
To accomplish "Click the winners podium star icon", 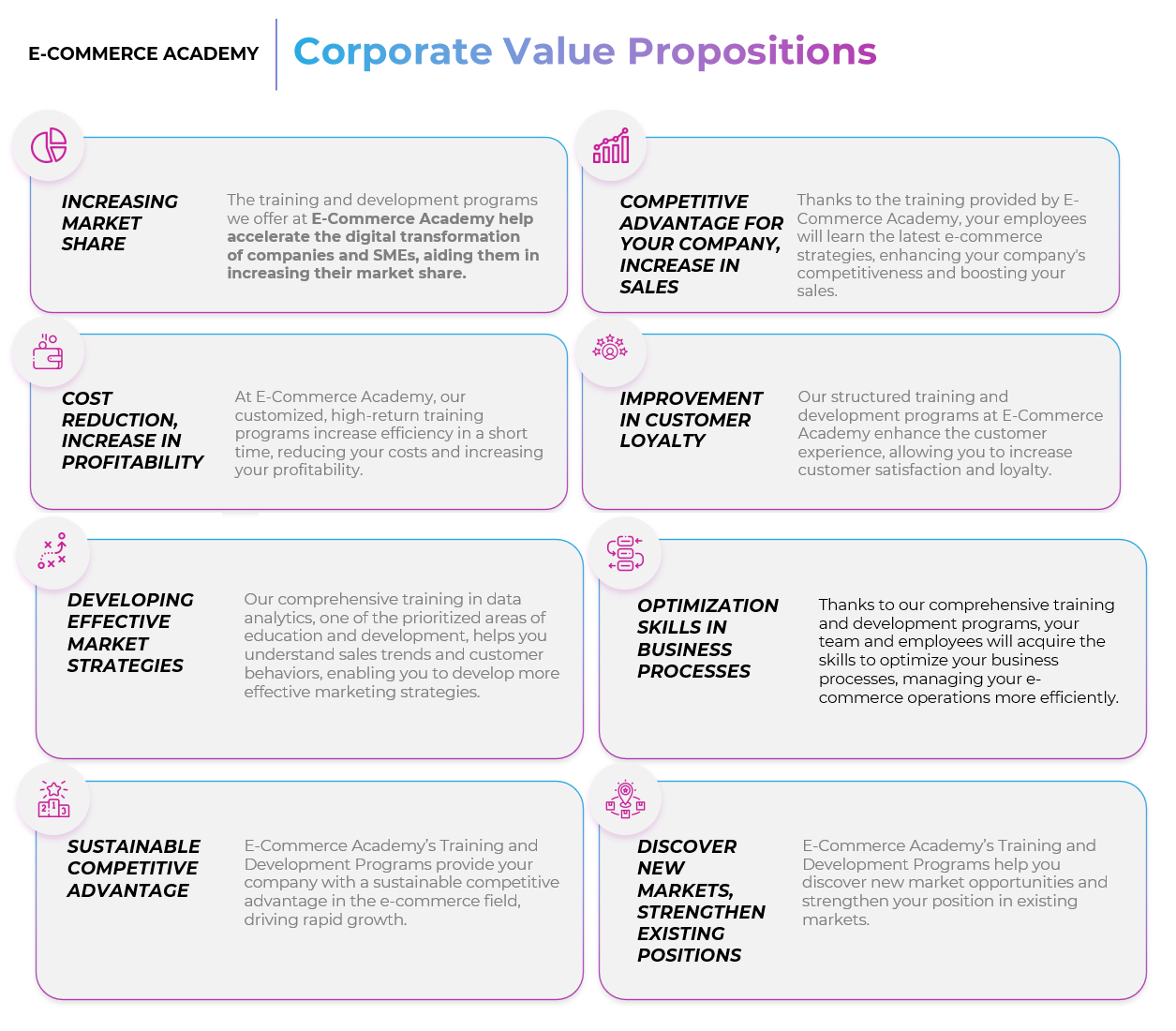I will (x=53, y=799).
